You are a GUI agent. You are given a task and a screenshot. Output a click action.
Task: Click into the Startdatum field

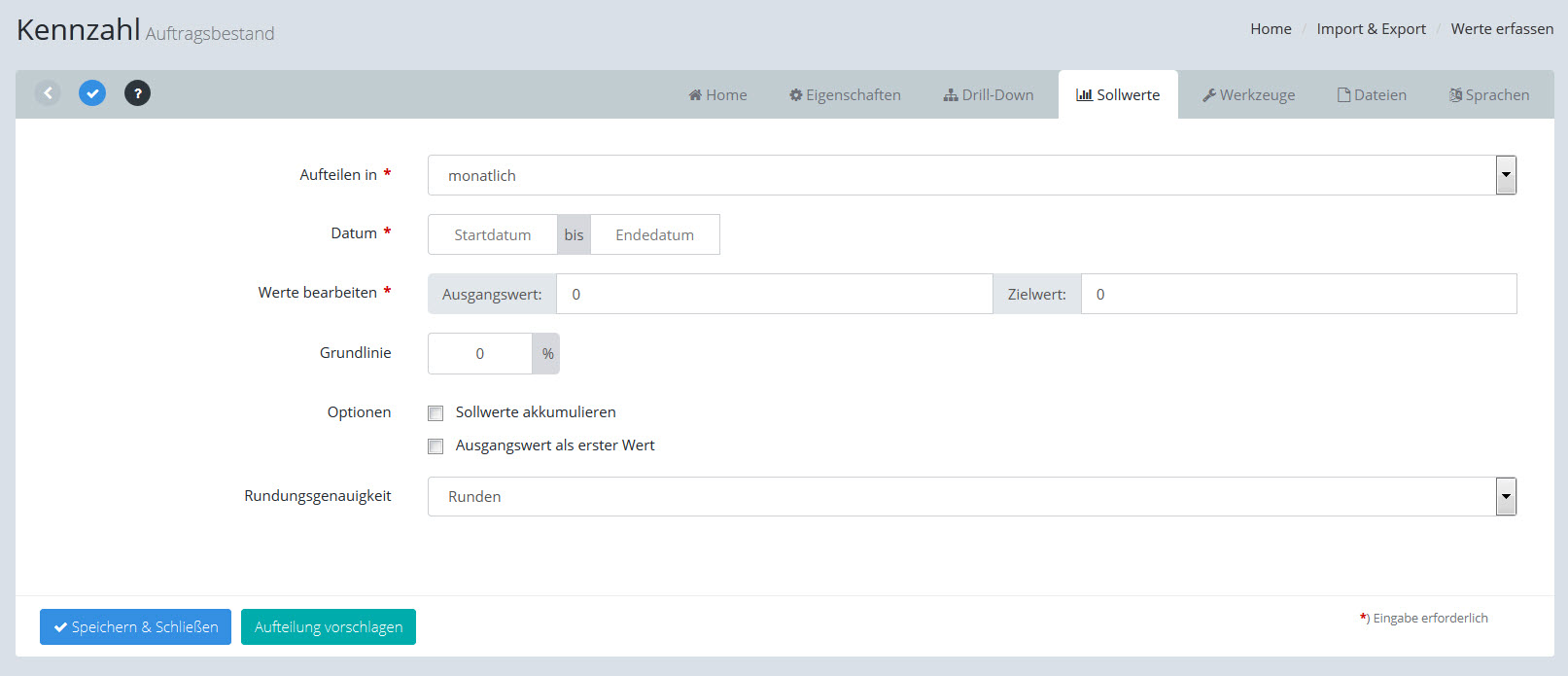493,235
